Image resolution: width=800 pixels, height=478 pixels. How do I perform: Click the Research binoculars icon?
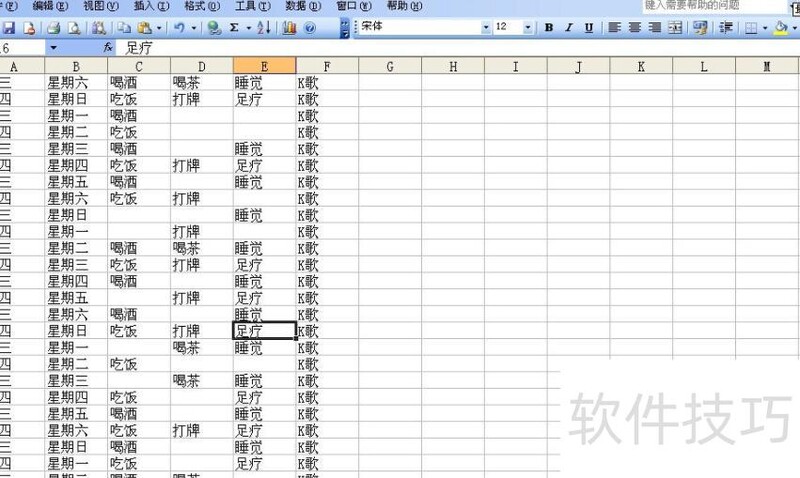pyautogui.click(x=98, y=28)
